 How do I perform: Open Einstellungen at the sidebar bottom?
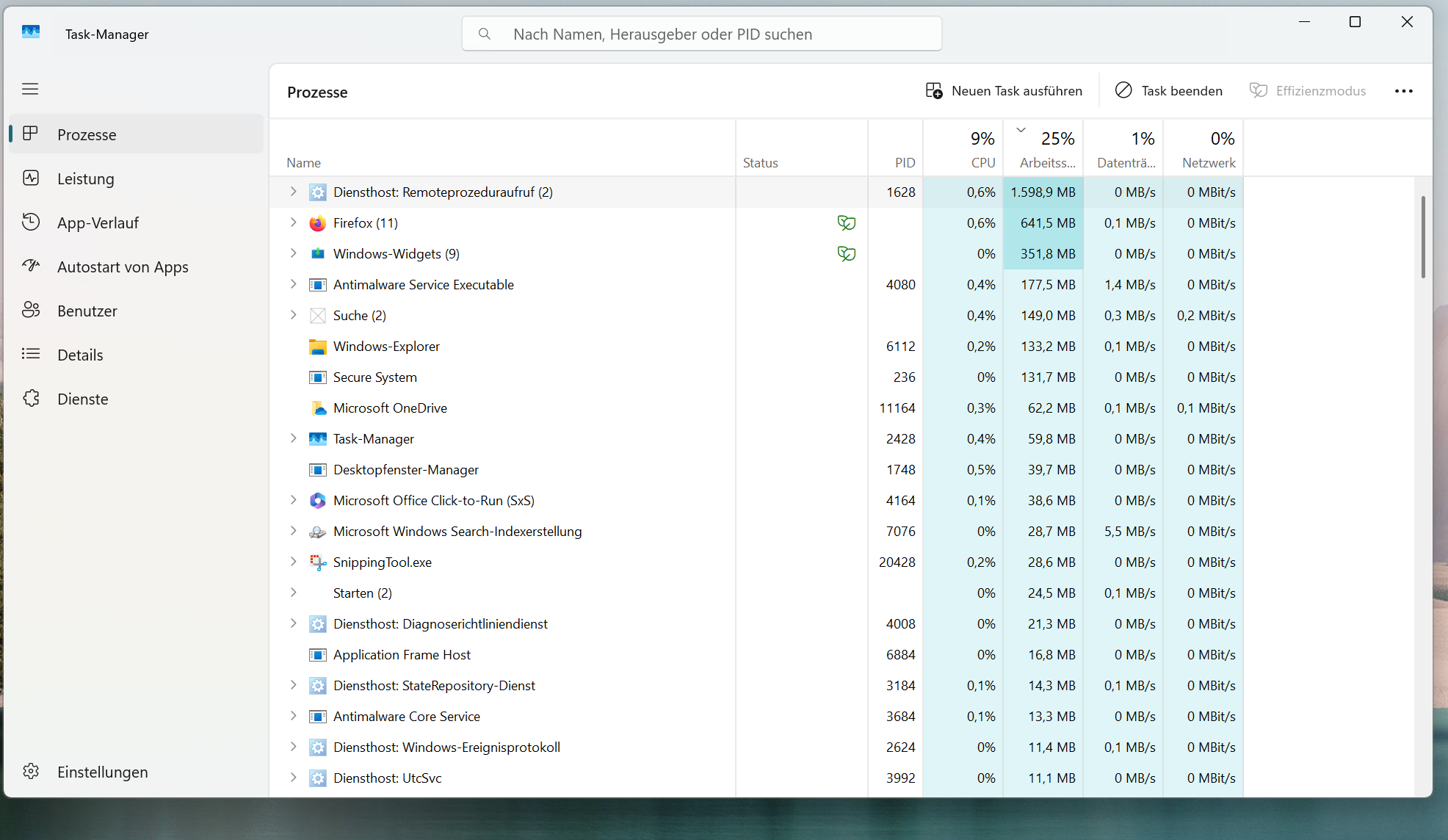[136, 772]
